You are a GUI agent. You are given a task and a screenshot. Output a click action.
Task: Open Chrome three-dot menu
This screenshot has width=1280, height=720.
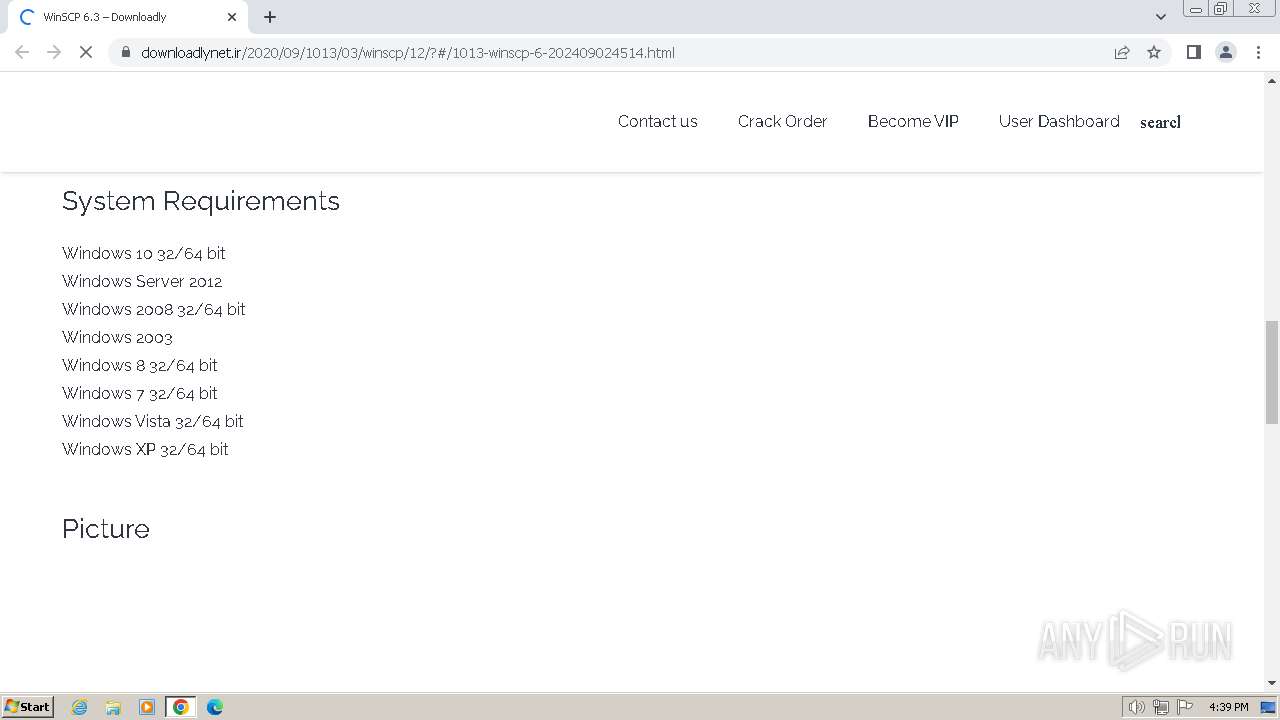(1258, 52)
